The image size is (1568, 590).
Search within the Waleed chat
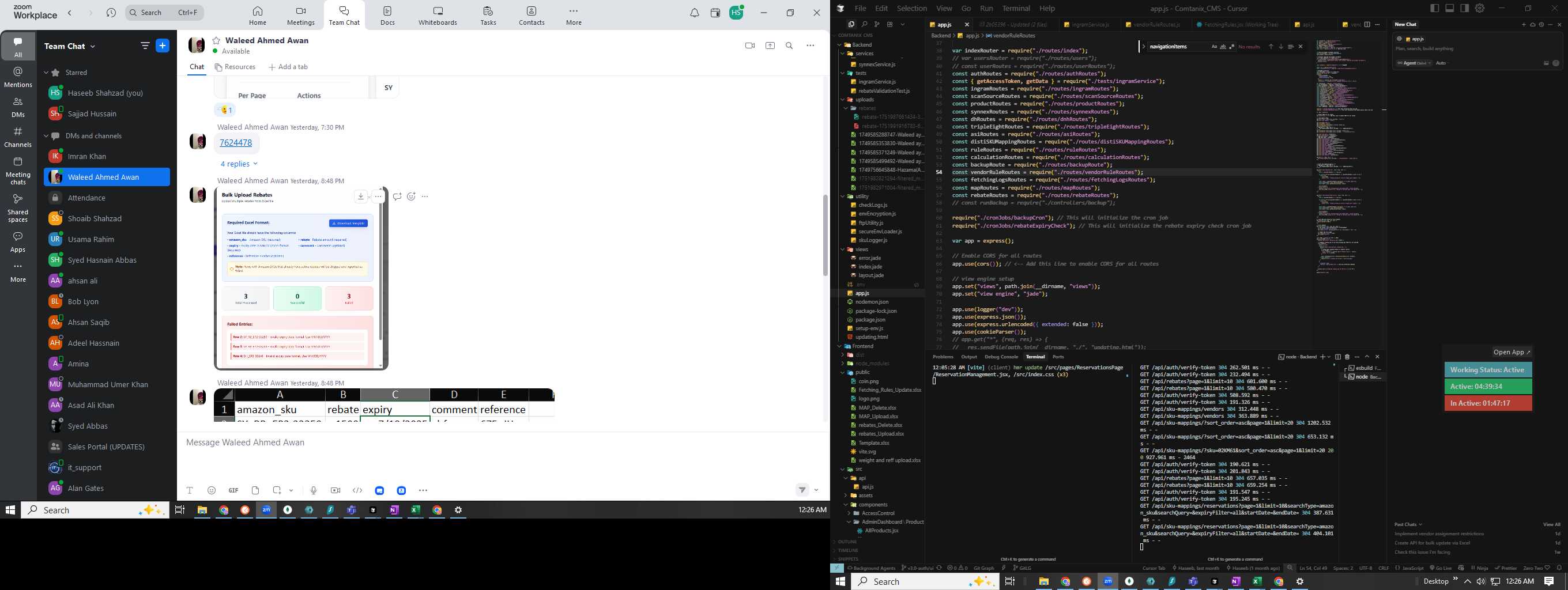pyautogui.click(x=789, y=46)
